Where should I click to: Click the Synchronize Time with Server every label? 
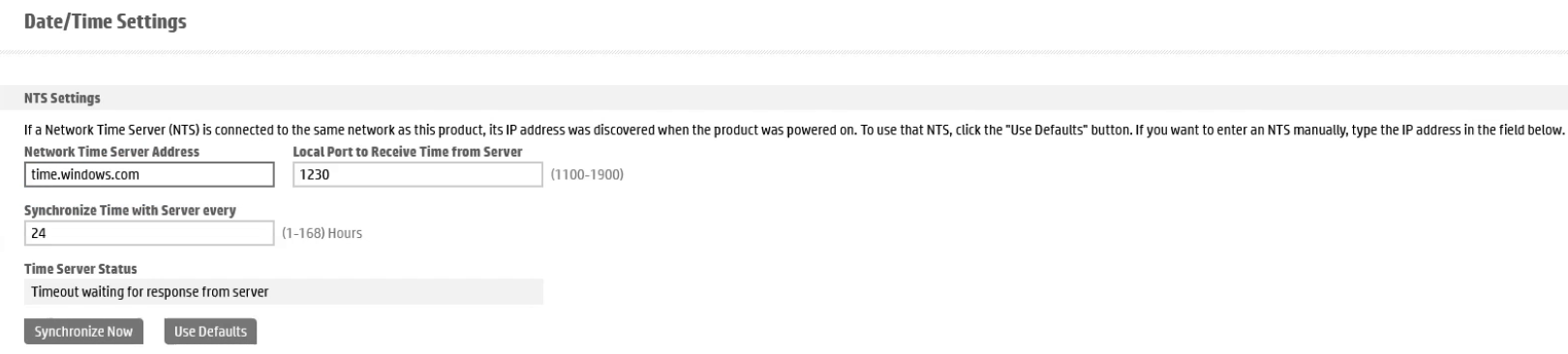pyautogui.click(x=130, y=210)
